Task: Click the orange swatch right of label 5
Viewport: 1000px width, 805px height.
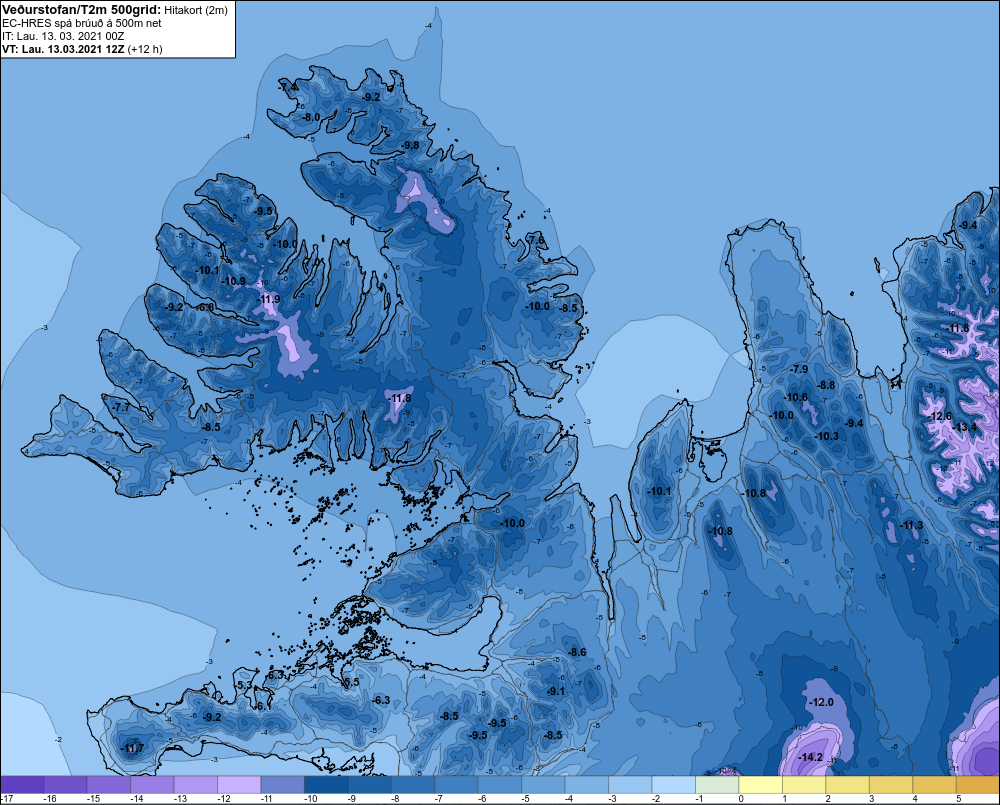Action: [977, 785]
